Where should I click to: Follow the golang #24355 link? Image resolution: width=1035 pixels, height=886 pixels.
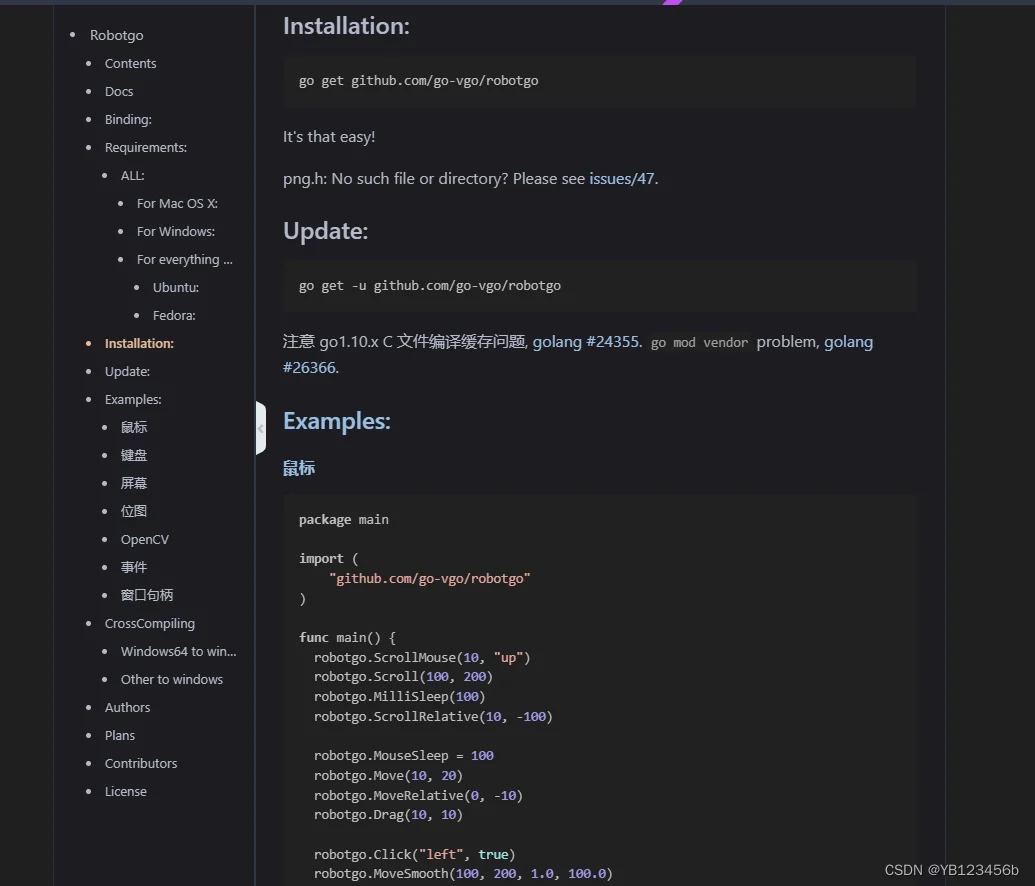pos(586,342)
